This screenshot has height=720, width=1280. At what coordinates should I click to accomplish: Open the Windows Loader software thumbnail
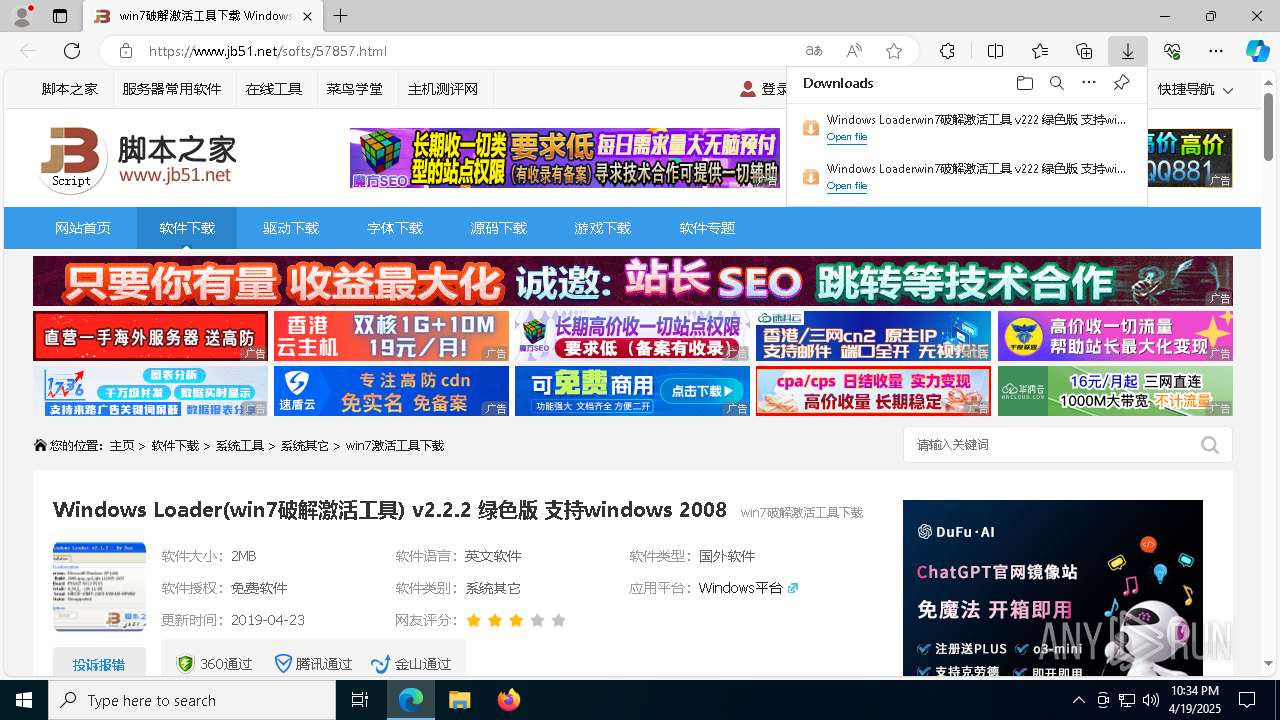[99, 587]
